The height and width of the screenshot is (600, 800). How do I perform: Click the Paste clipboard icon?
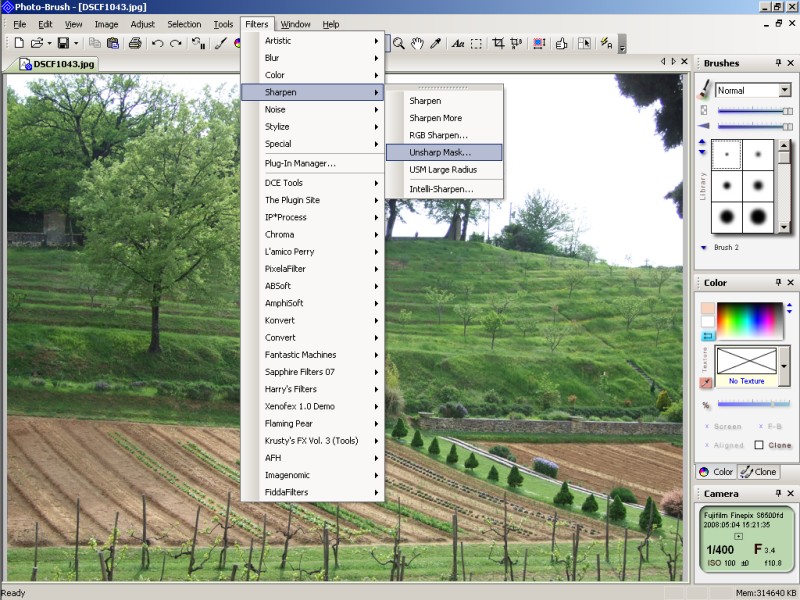[x=113, y=43]
